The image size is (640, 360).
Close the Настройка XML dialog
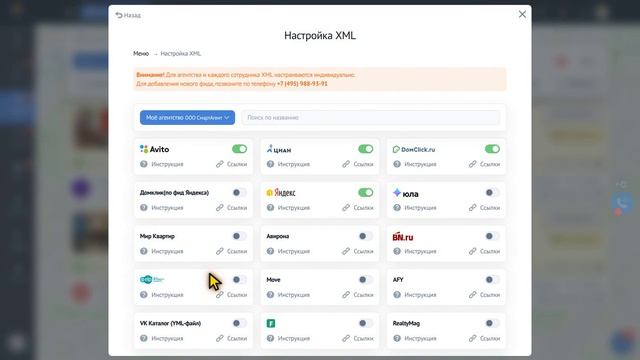[522, 14]
